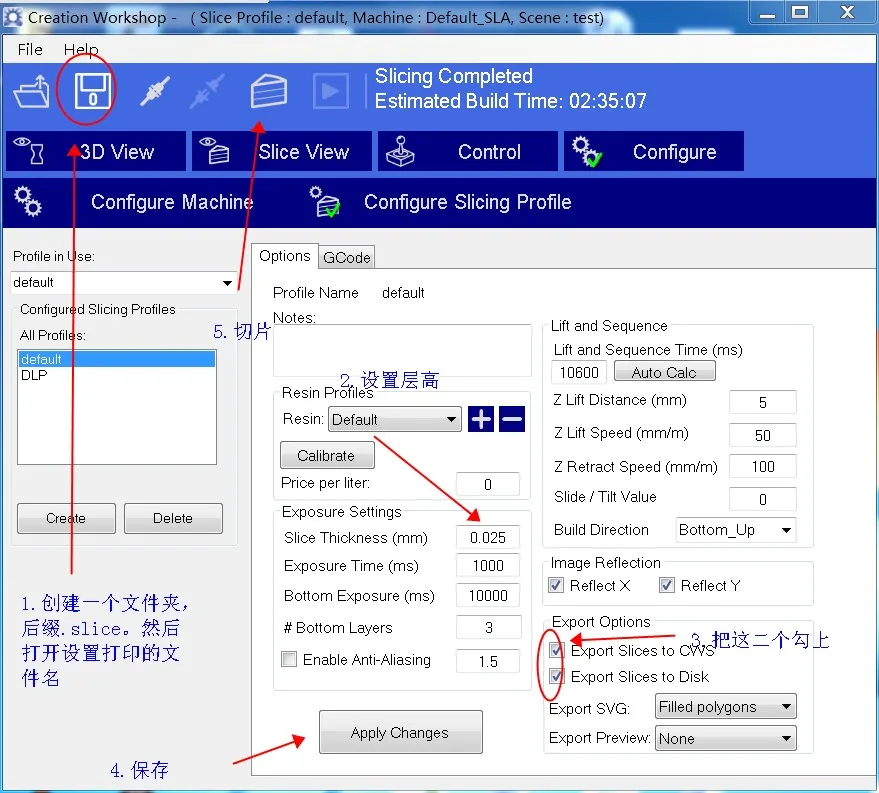Image resolution: width=879 pixels, height=793 pixels.
Task: Click the Delete profile button
Action: [x=173, y=518]
